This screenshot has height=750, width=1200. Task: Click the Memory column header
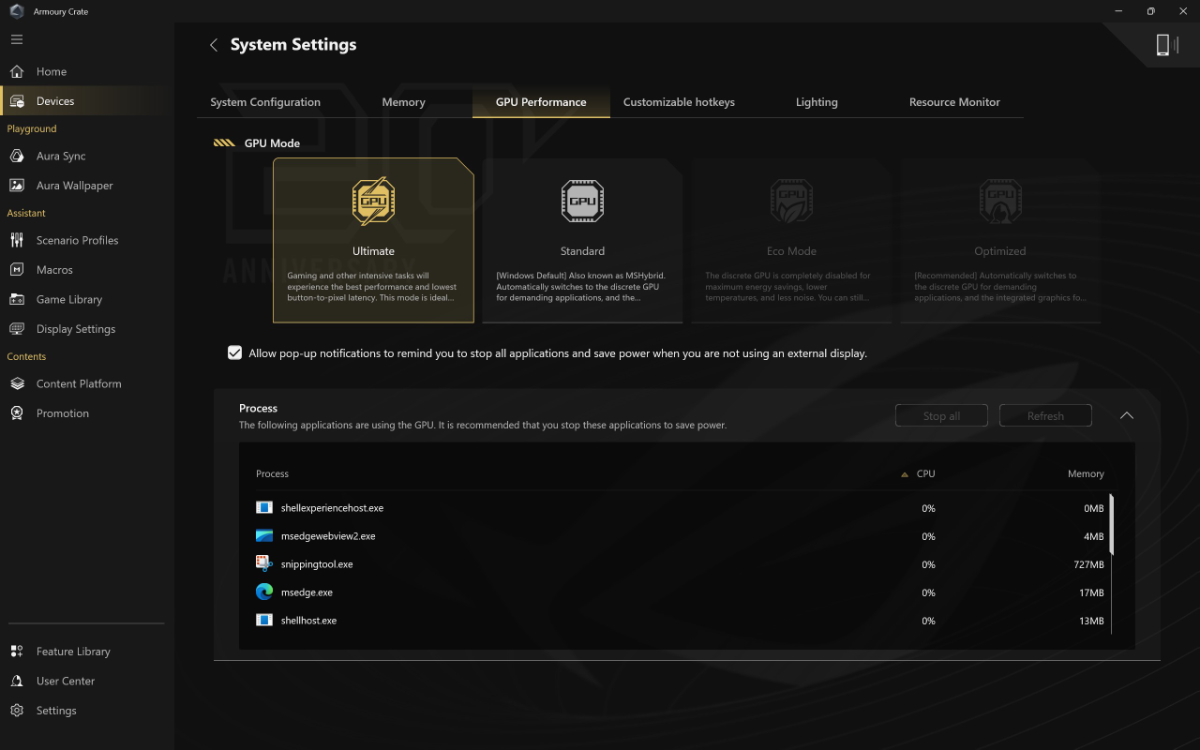pos(1085,474)
